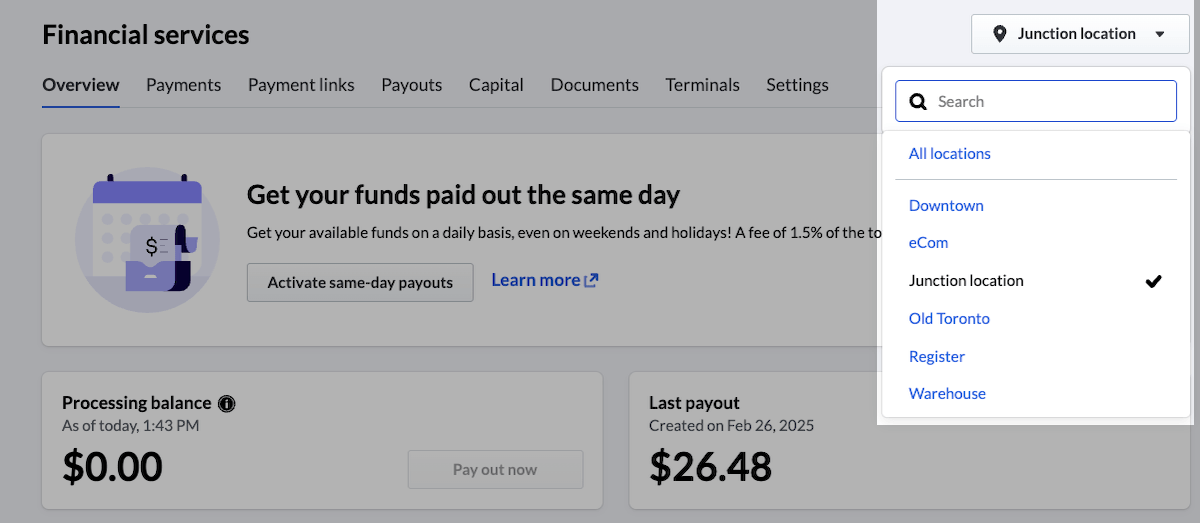The image size is (1200, 523).
Task: Pick the Register location option
Action: click(937, 357)
